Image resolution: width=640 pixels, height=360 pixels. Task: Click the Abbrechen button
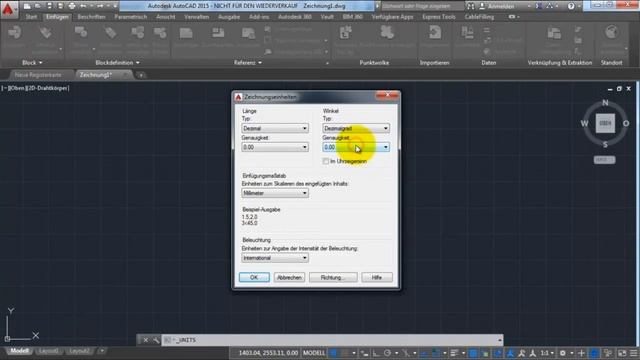(289, 278)
